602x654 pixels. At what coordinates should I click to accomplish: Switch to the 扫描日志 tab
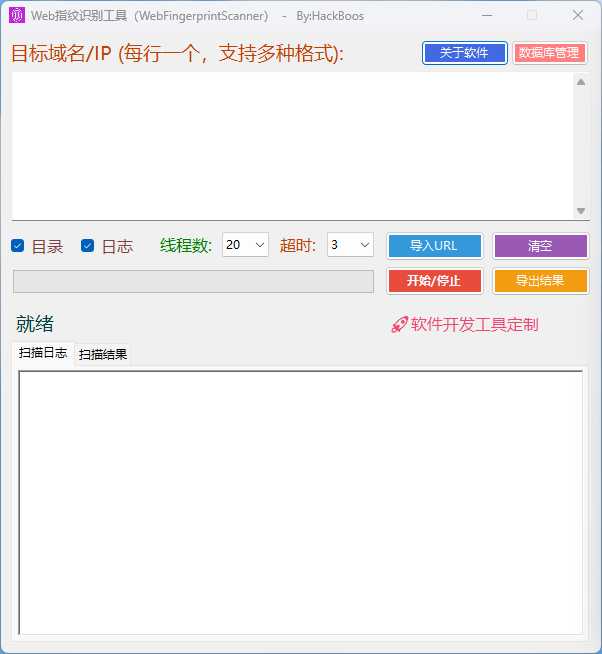(43, 353)
